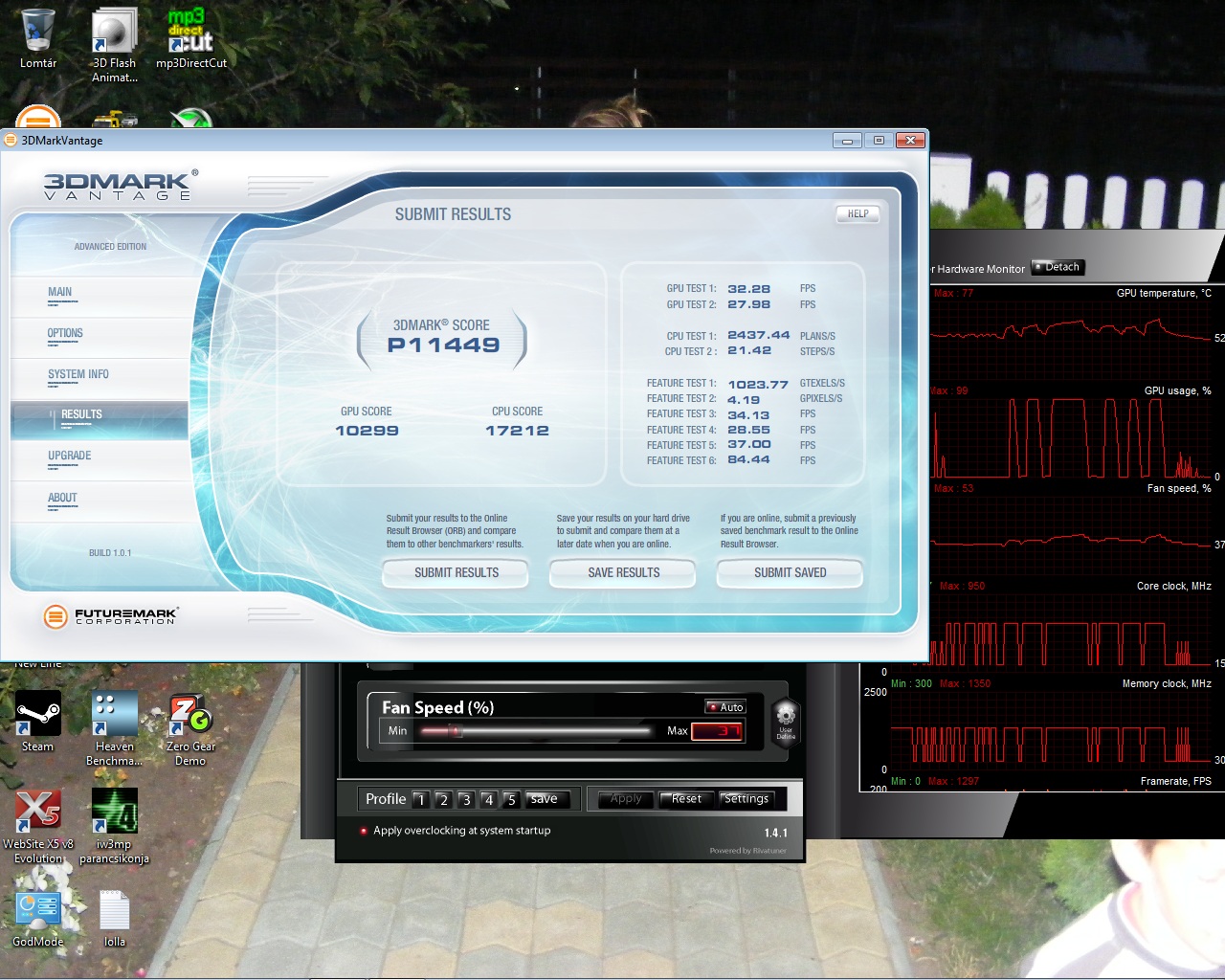Click the Afterburner Reset button
Viewport: 1225px width, 980px height.
(x=686, y=799)
